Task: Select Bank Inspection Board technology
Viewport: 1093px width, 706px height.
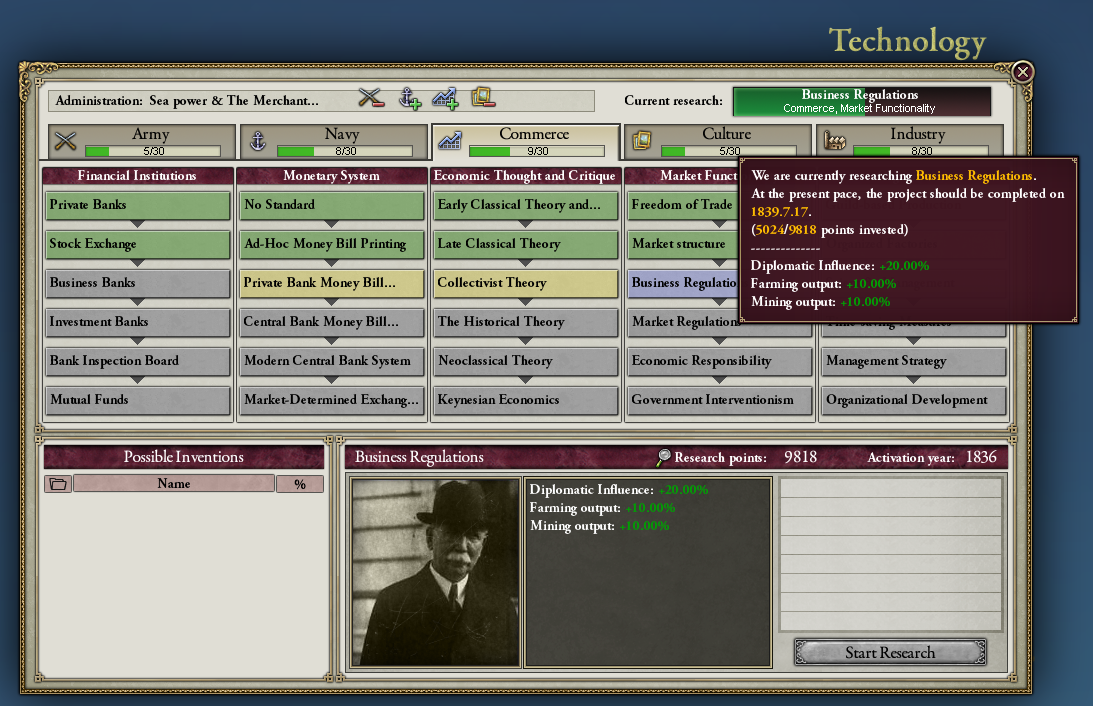Action: pos(138,361)
